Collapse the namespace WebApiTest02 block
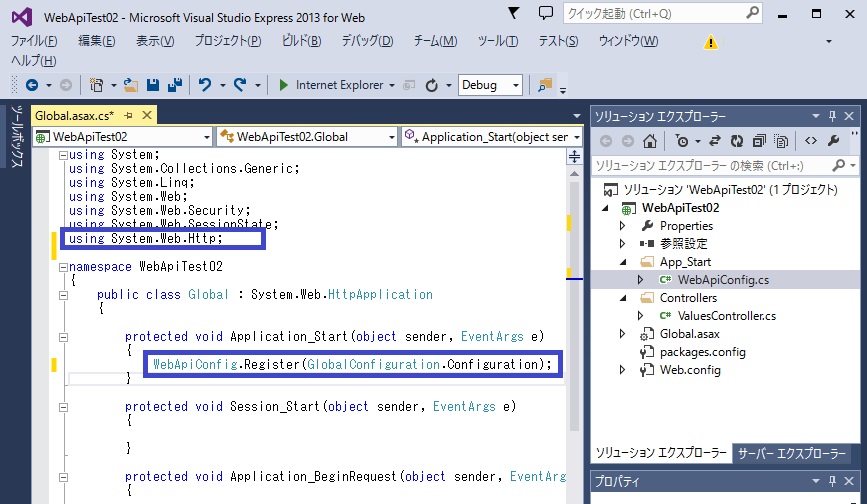Screen dimensions: 867x504 64,267
